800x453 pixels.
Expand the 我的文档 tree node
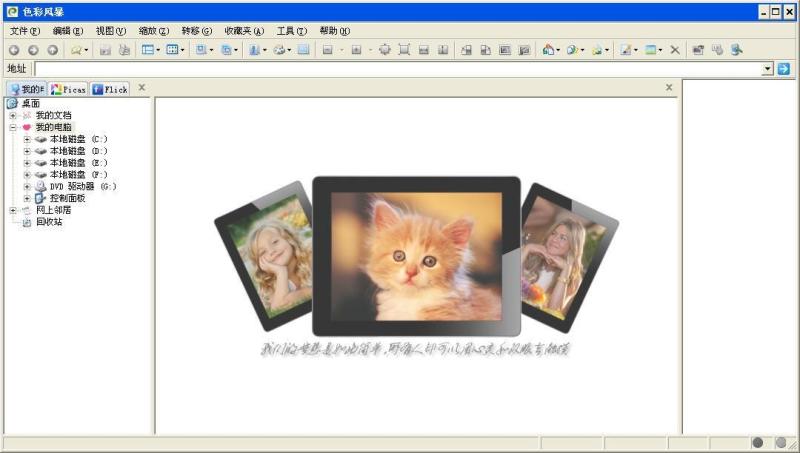(x=13, y=115)
